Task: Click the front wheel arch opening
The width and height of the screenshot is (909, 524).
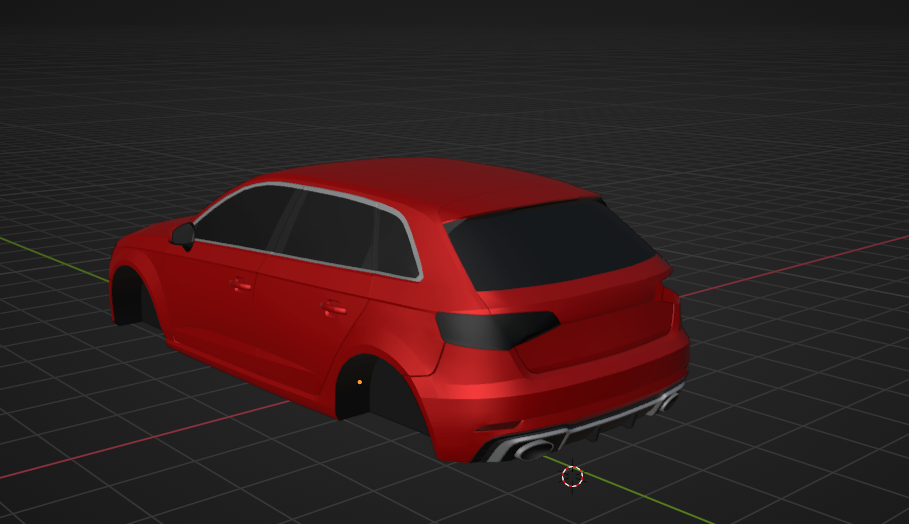Action: [132, 296]
